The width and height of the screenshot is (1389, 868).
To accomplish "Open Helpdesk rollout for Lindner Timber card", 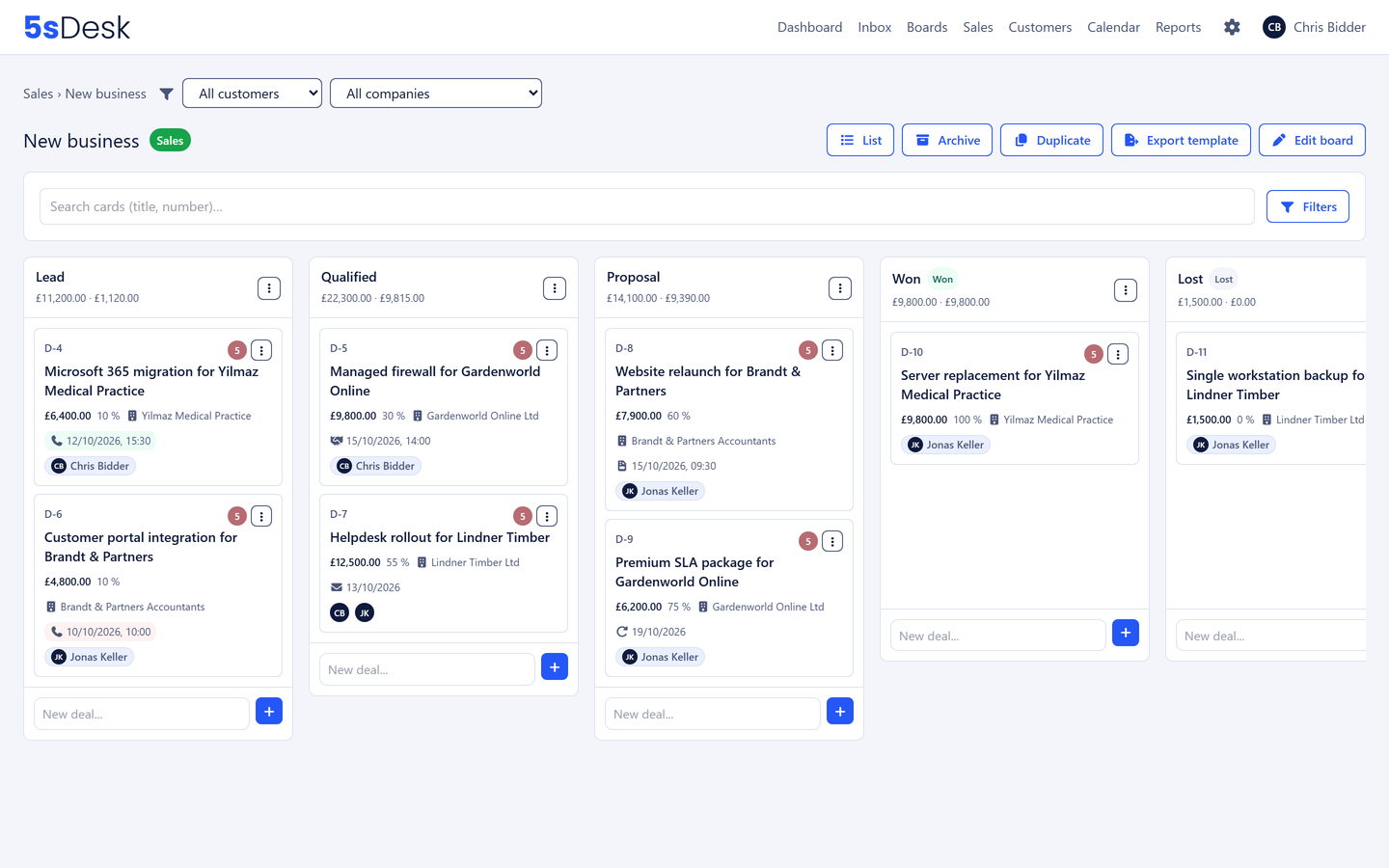I will 440,537.
